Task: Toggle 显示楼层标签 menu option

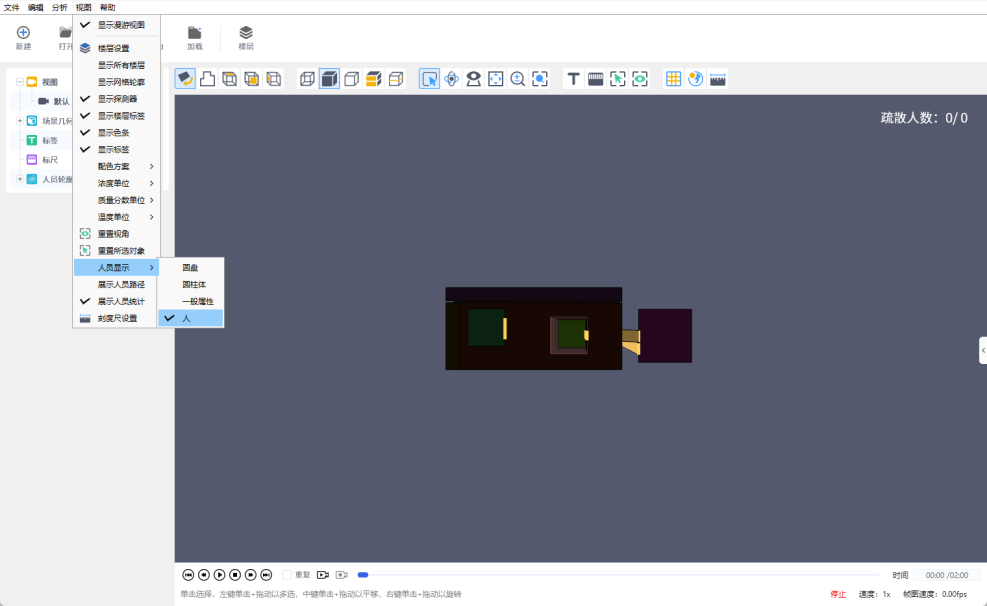Action: coord(116,116)
